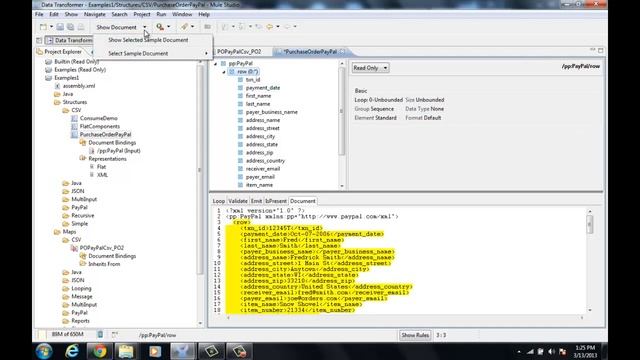Viewport: 640px width, 360px height.
Task: Open the back history dropdown arrow
Action: click(x=278, y=27)
